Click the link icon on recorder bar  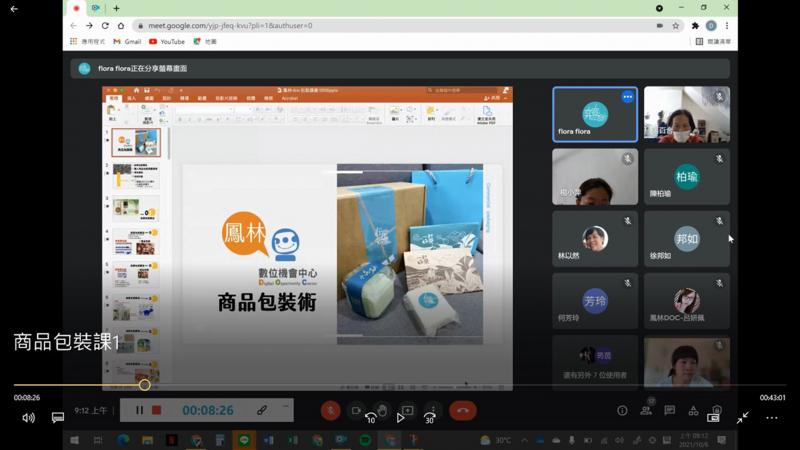[262, 410]
